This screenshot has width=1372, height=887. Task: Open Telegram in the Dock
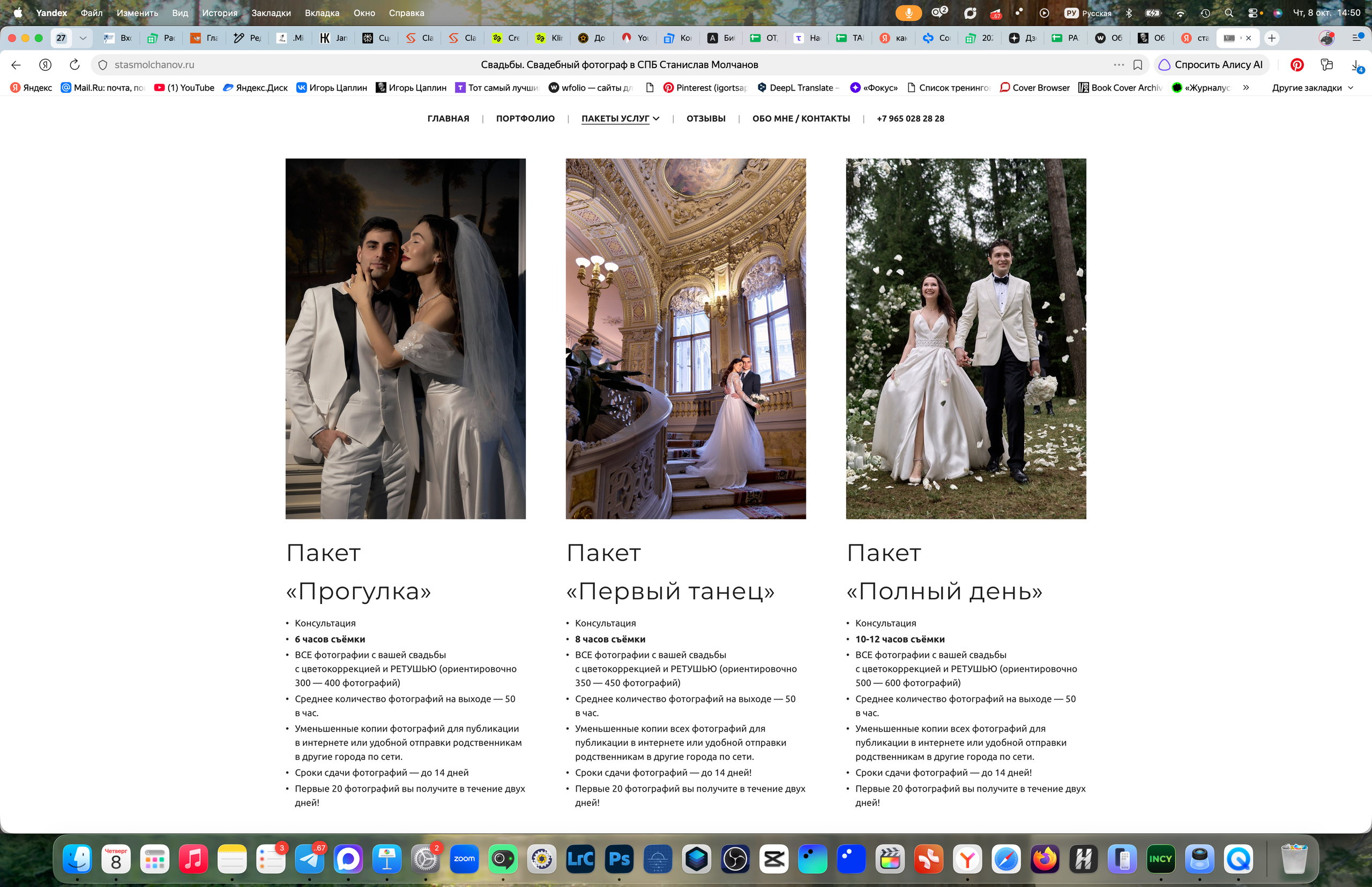[309, 859]
